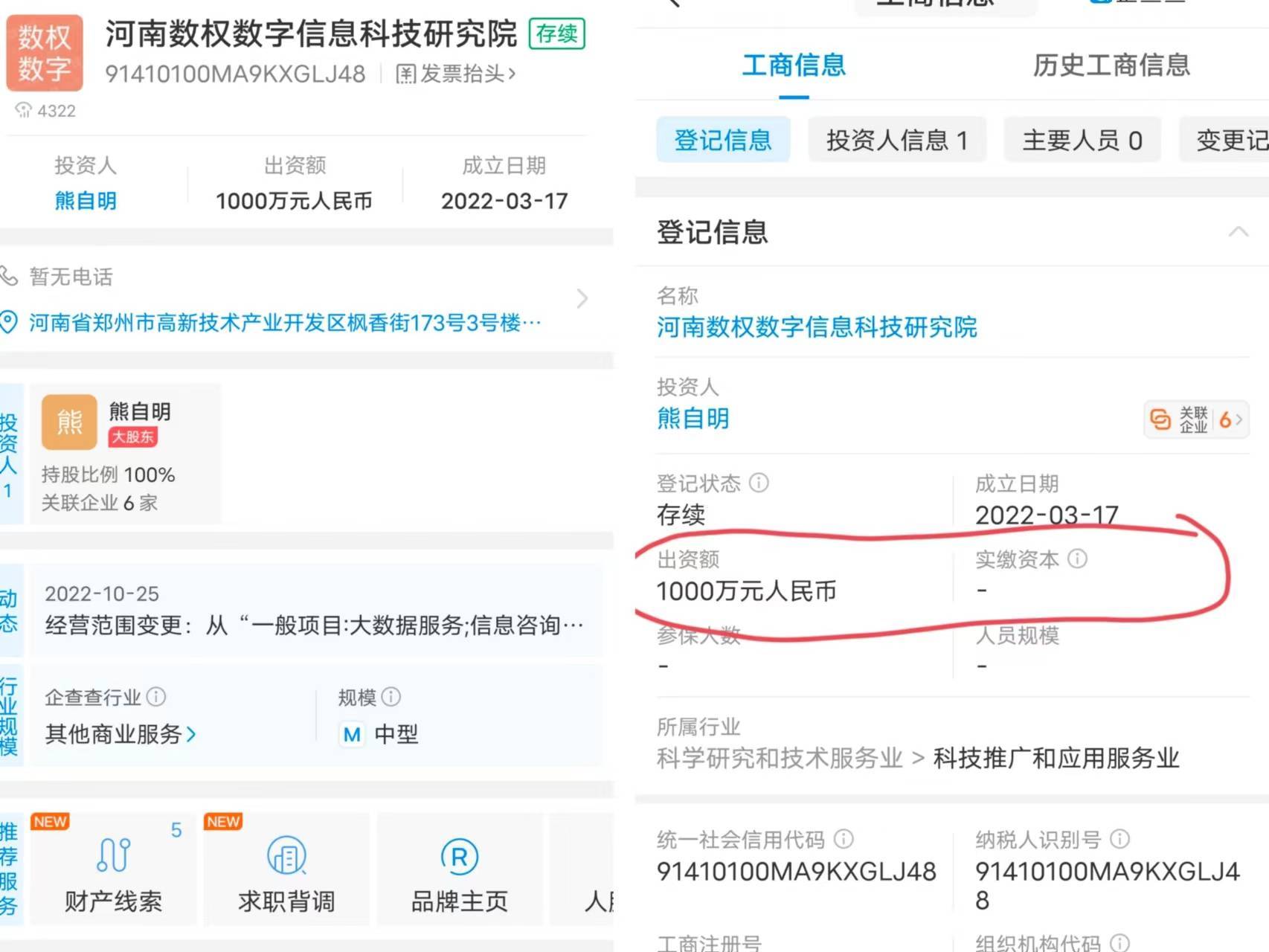Open the 求职背调 service icon
This screenshot has height=952, width=1269.
286,855
